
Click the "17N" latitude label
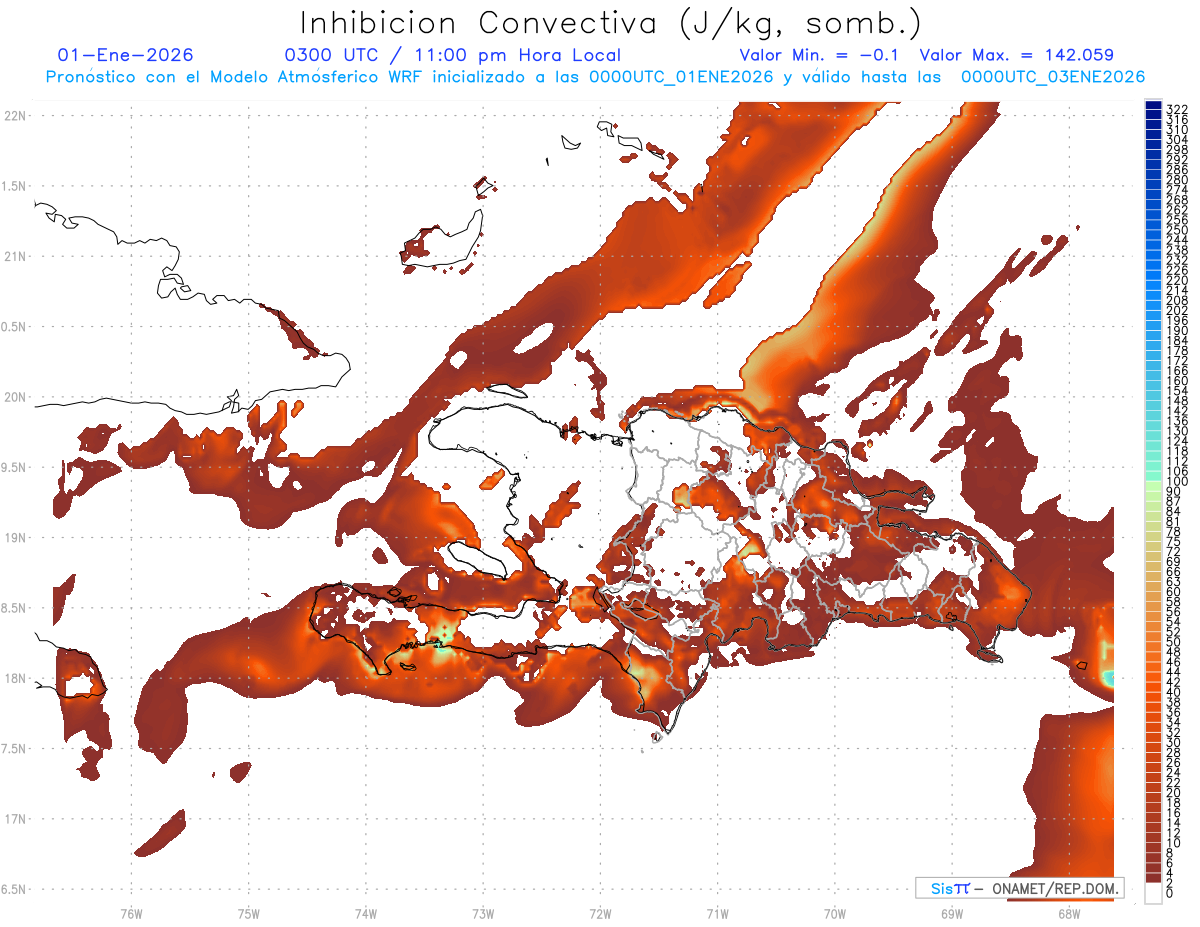16,820
